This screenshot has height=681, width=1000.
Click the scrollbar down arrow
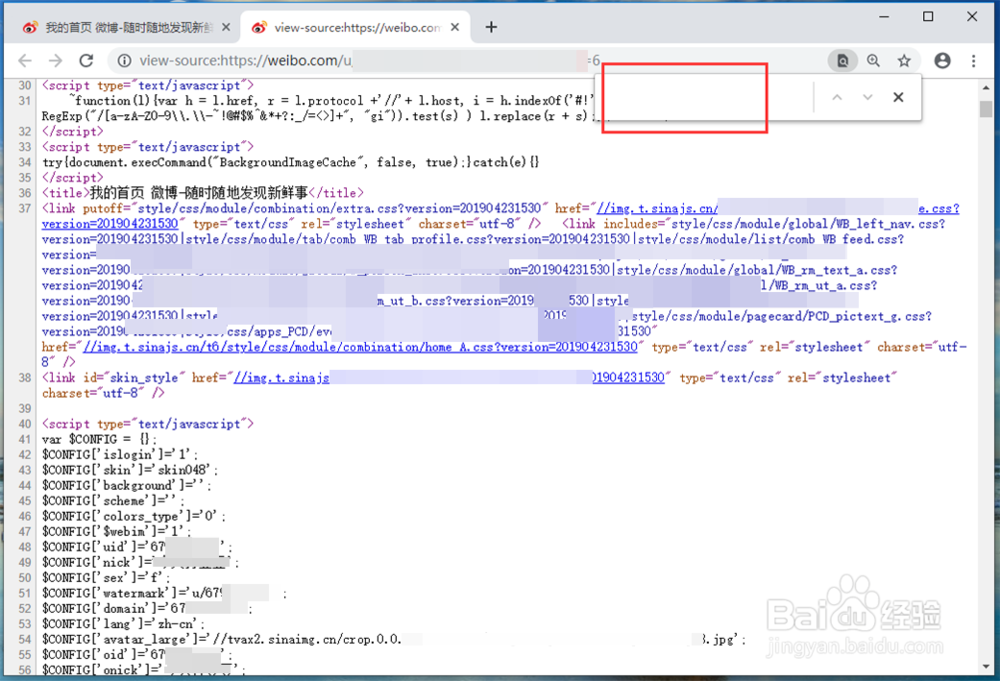click(986, 666)
